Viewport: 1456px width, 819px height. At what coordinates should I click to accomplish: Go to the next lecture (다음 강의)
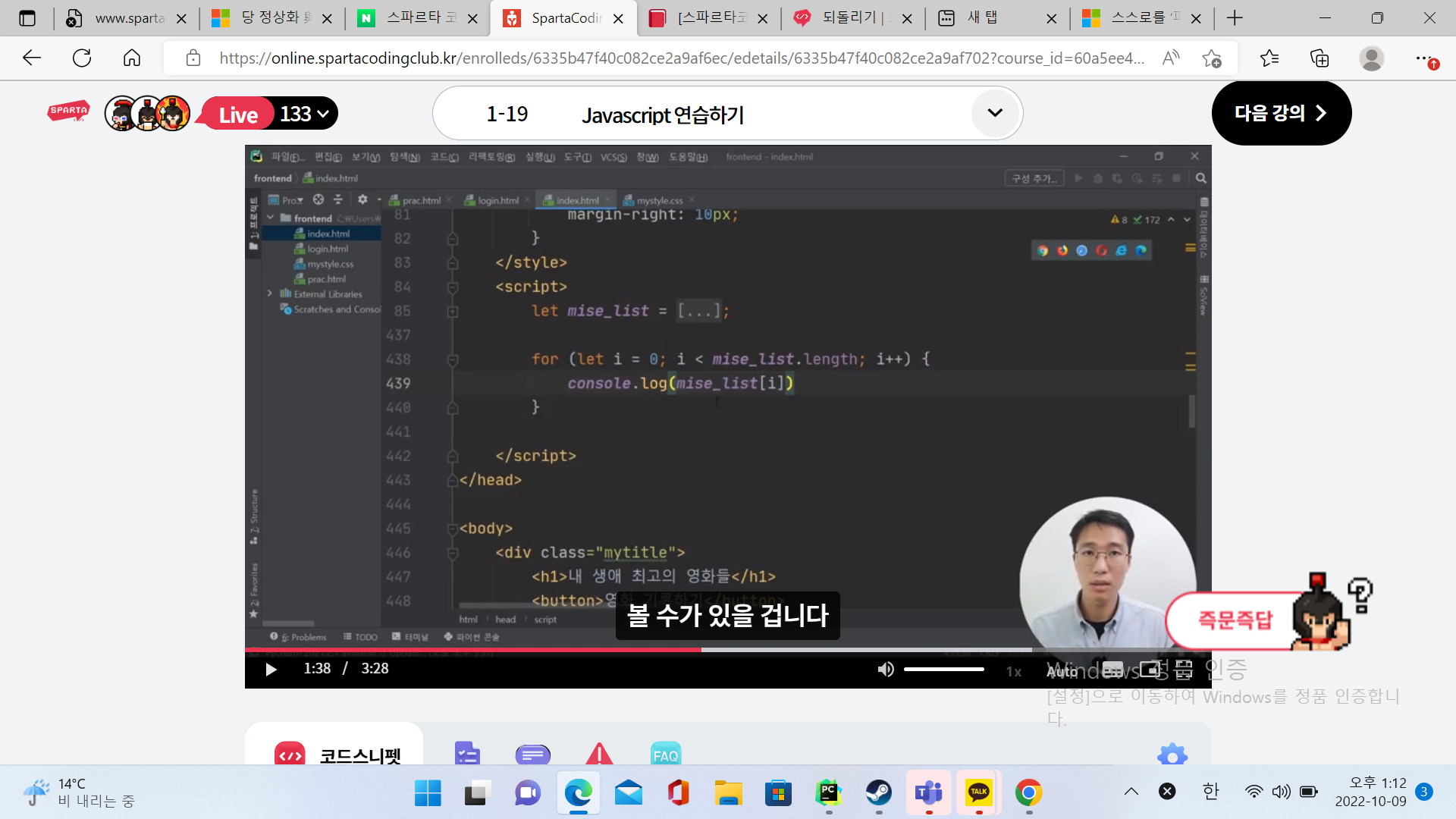pos(1282,113)
